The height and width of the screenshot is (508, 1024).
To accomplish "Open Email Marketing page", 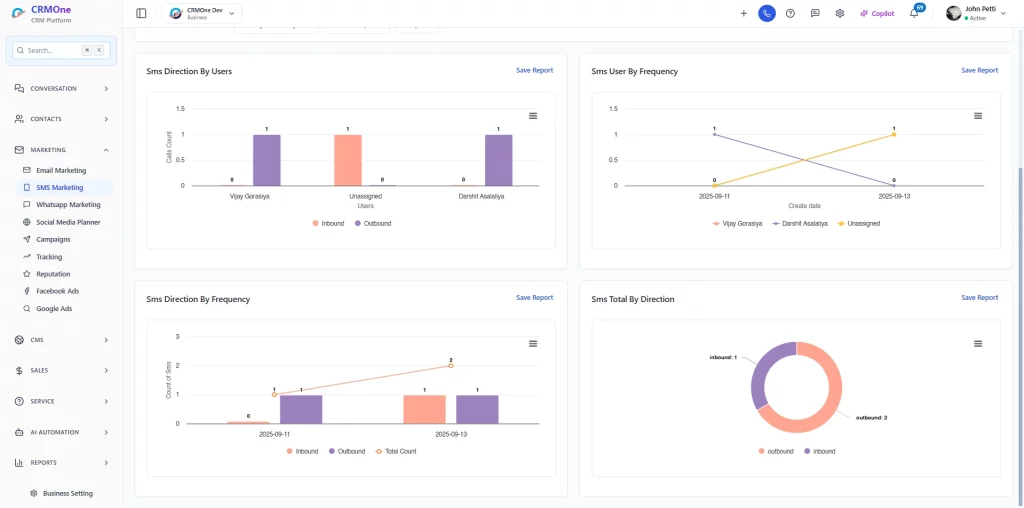I will (x=61, y=170).
